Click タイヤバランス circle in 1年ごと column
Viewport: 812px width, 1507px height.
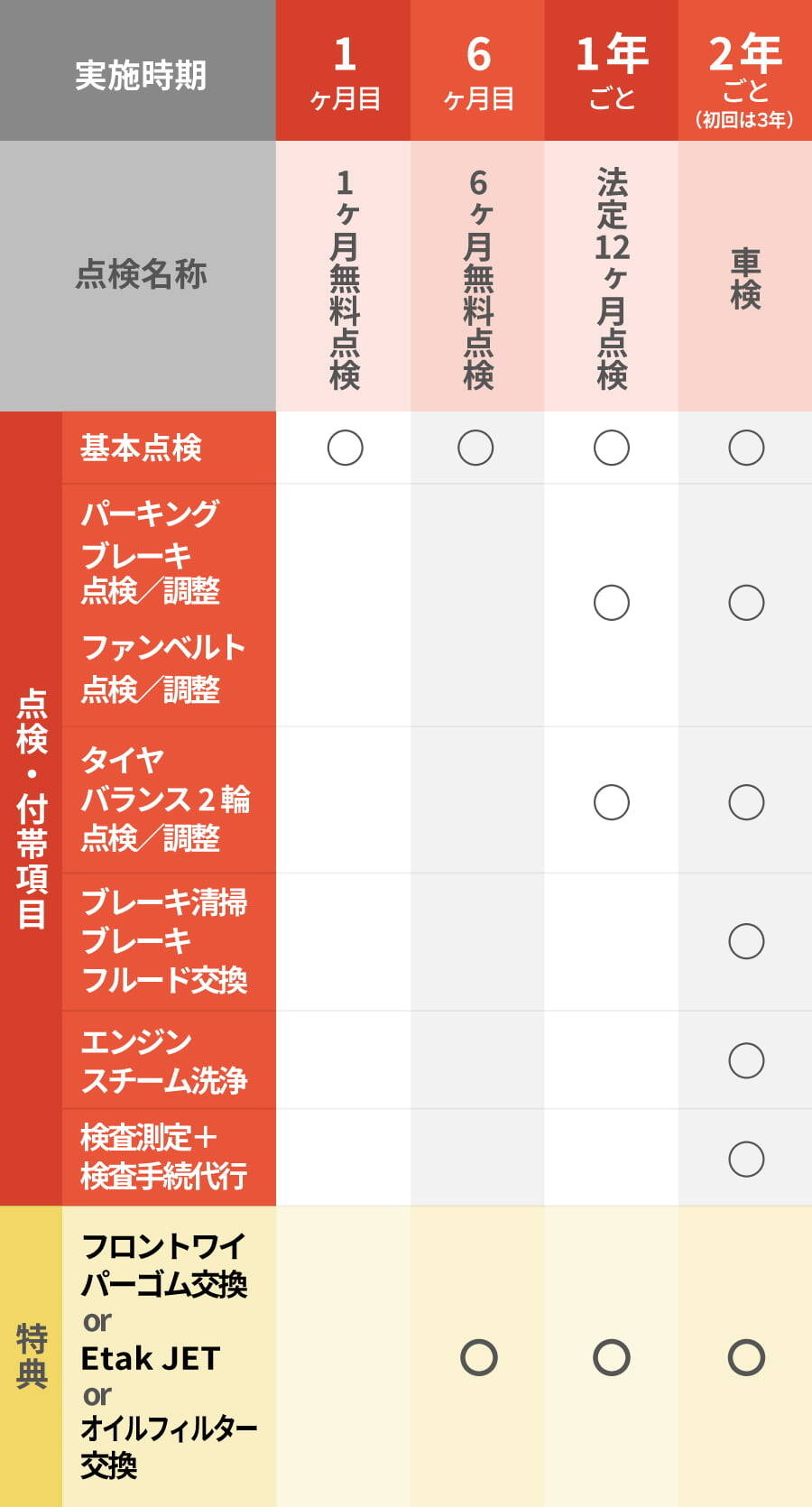pyautogui.click(x=611, y=802)
